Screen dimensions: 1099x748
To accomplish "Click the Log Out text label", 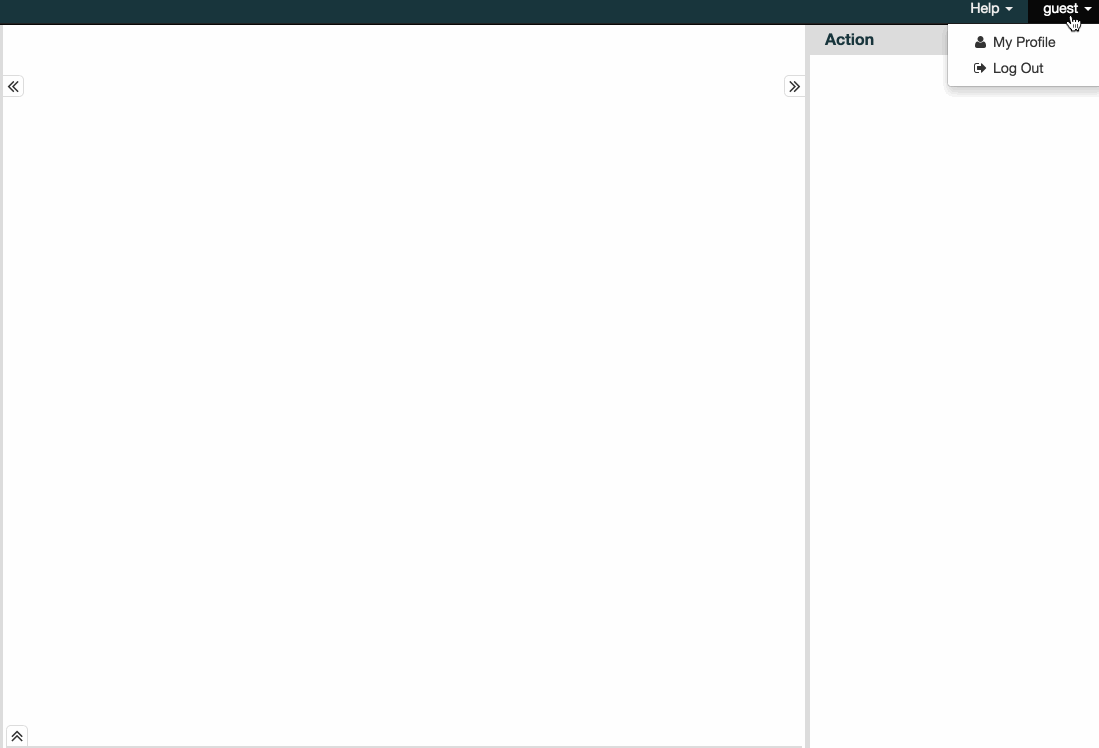I will point(1018,68).
